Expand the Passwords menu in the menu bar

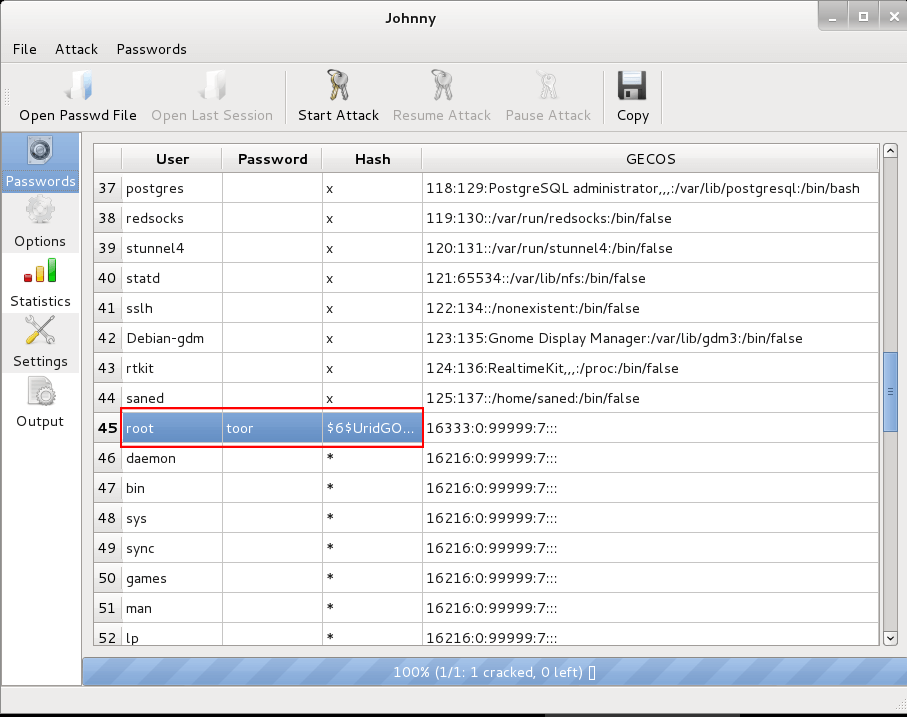151,49
